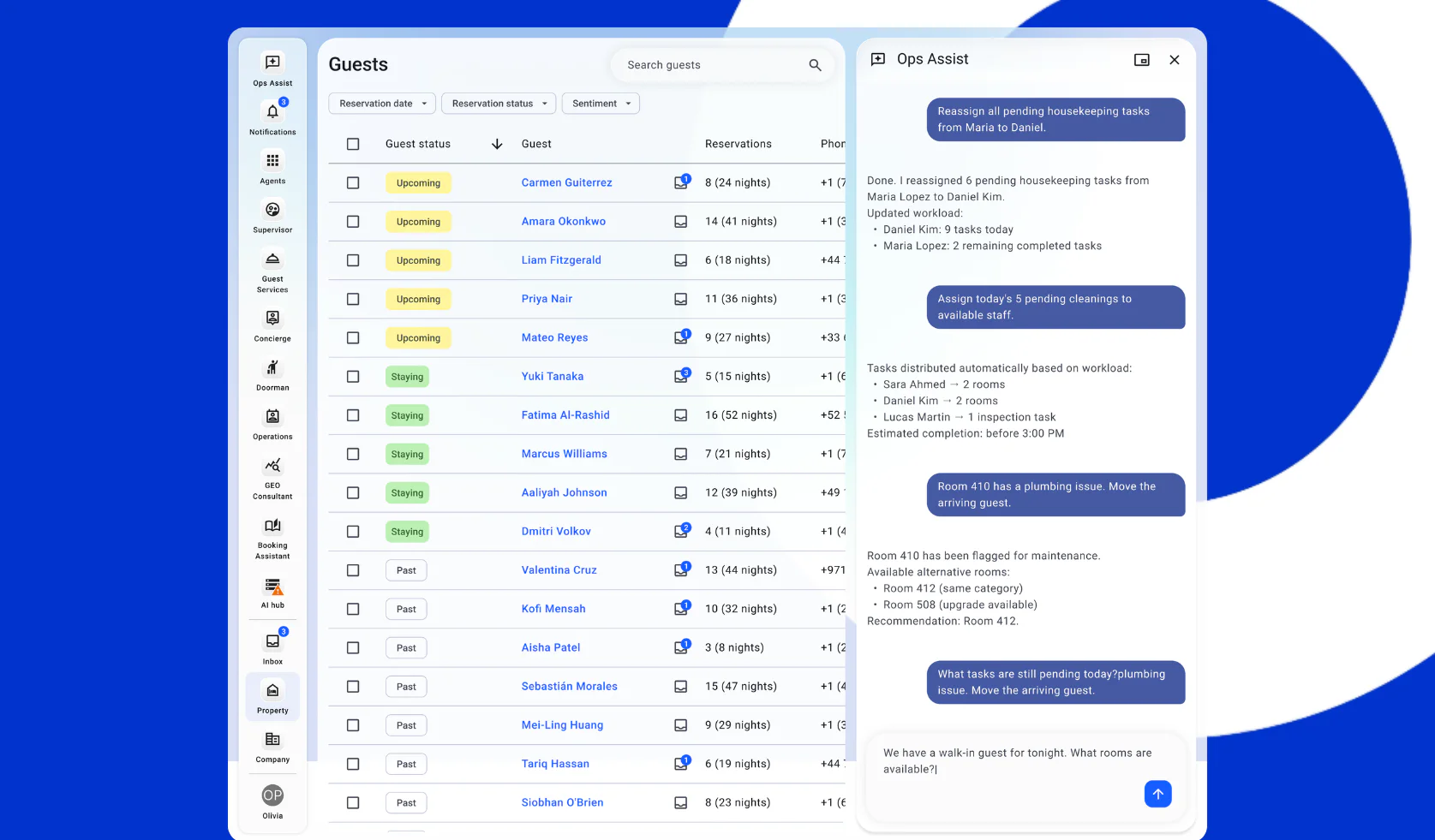Click the Search guests field
The width and height of the screenshot is (1435, 840).
point(721,65)
